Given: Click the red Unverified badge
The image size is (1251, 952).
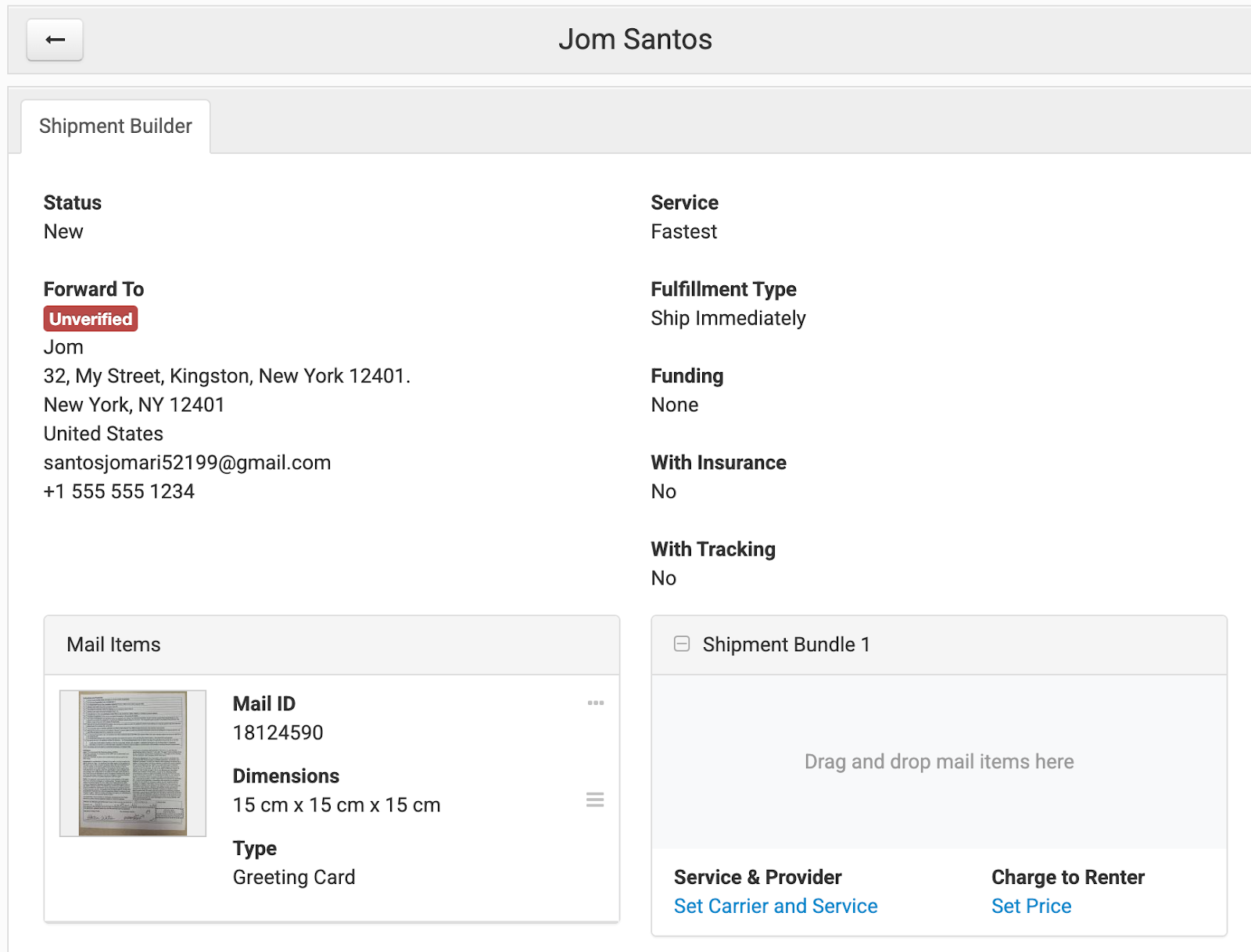Looking at the screenshot, I should click(x=91, y=319).
